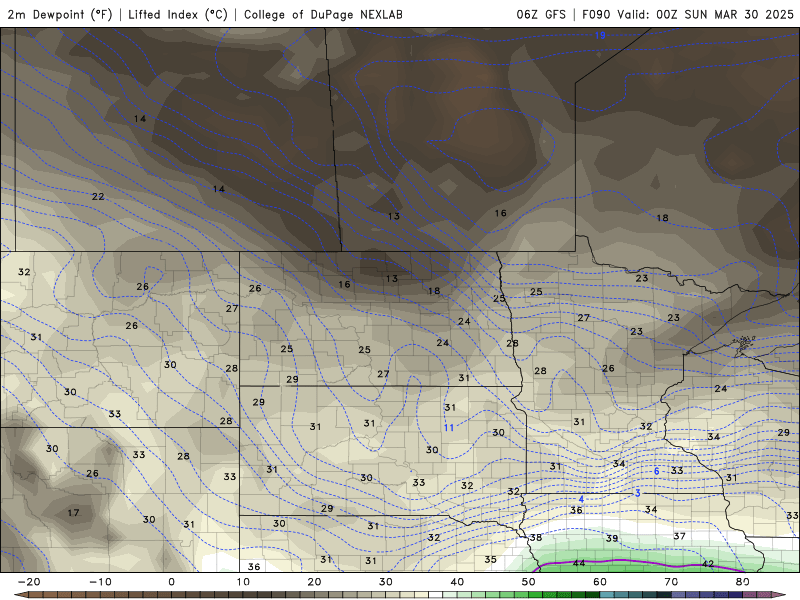Screen dimensions: 800x600
Task: Click the '0' color scale label
Action: click(171, 582)
